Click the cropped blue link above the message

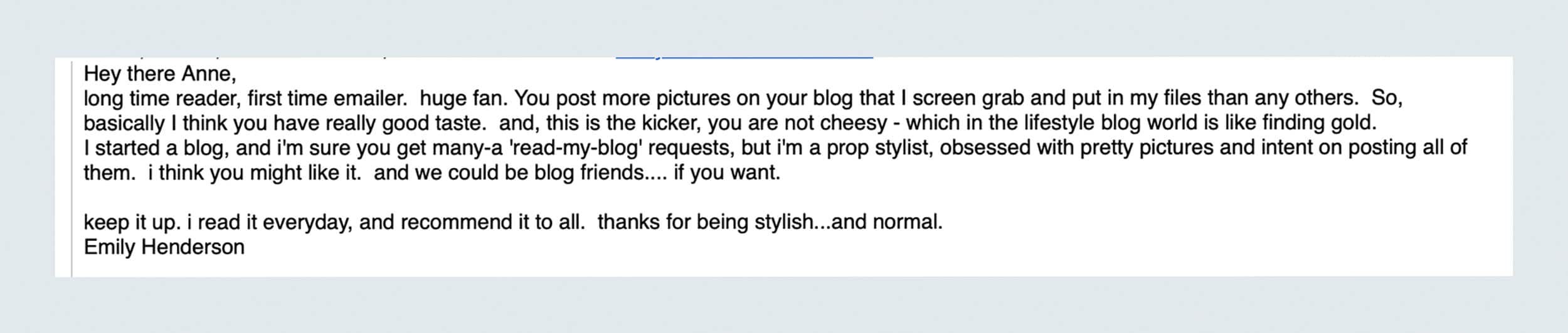(744, 57)
